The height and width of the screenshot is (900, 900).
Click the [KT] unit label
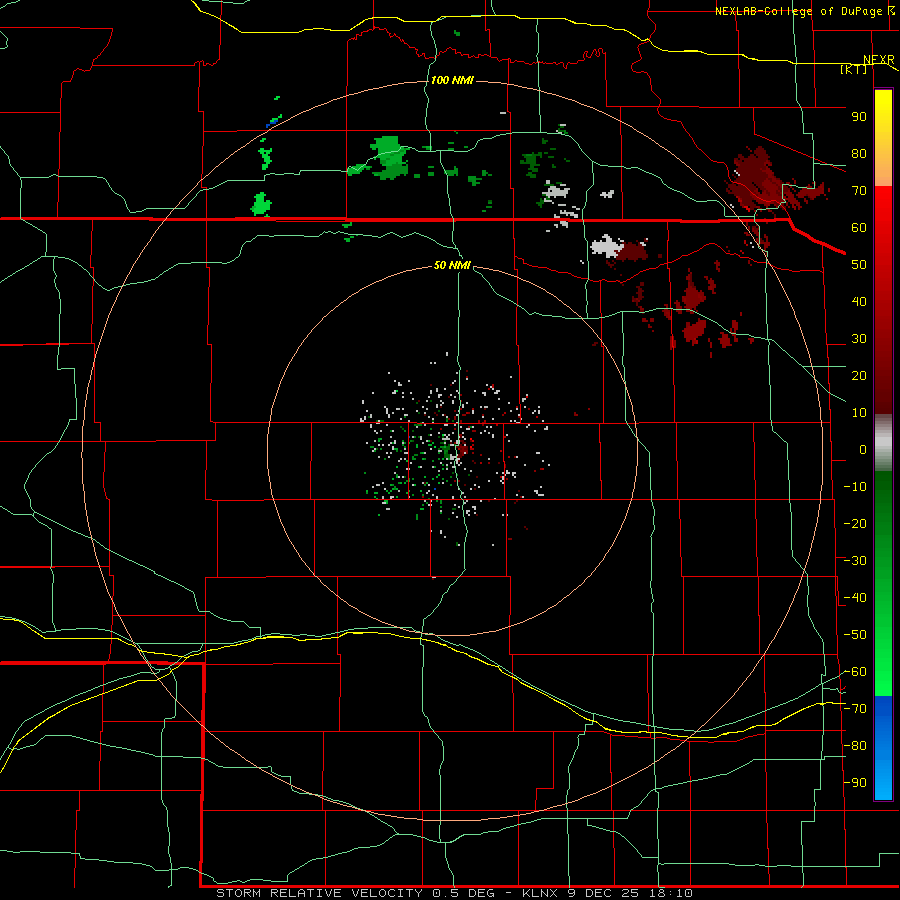pyautogui.click(x=854, y=70)
